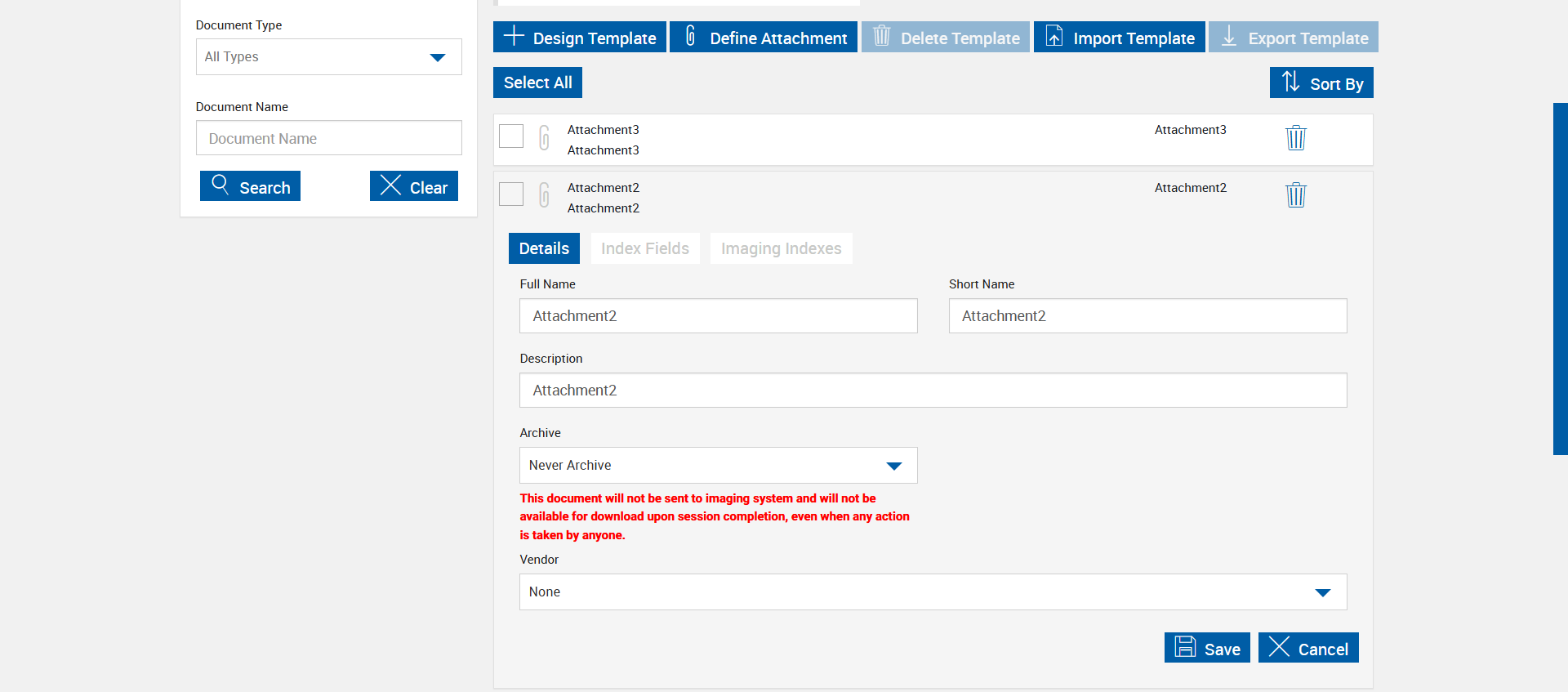Save the attachment details
1568x692 pixels.
point(1207,649)
